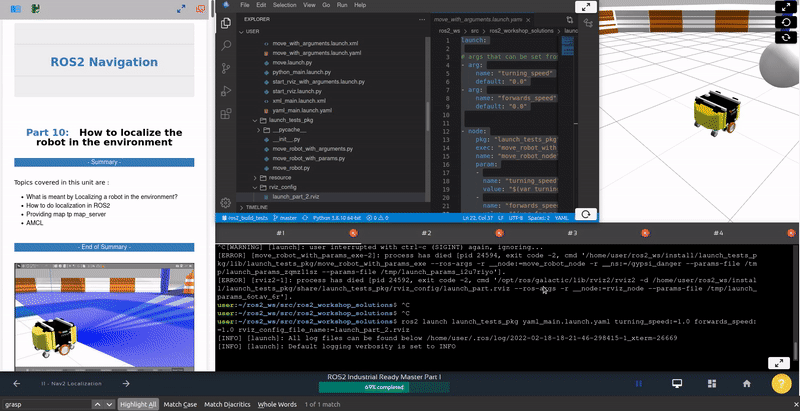The width and height of the screenshot is (800, 411).
Task: Close terminal tab #1 with red button
Action: pyautogui.click(x=353, y=233)
